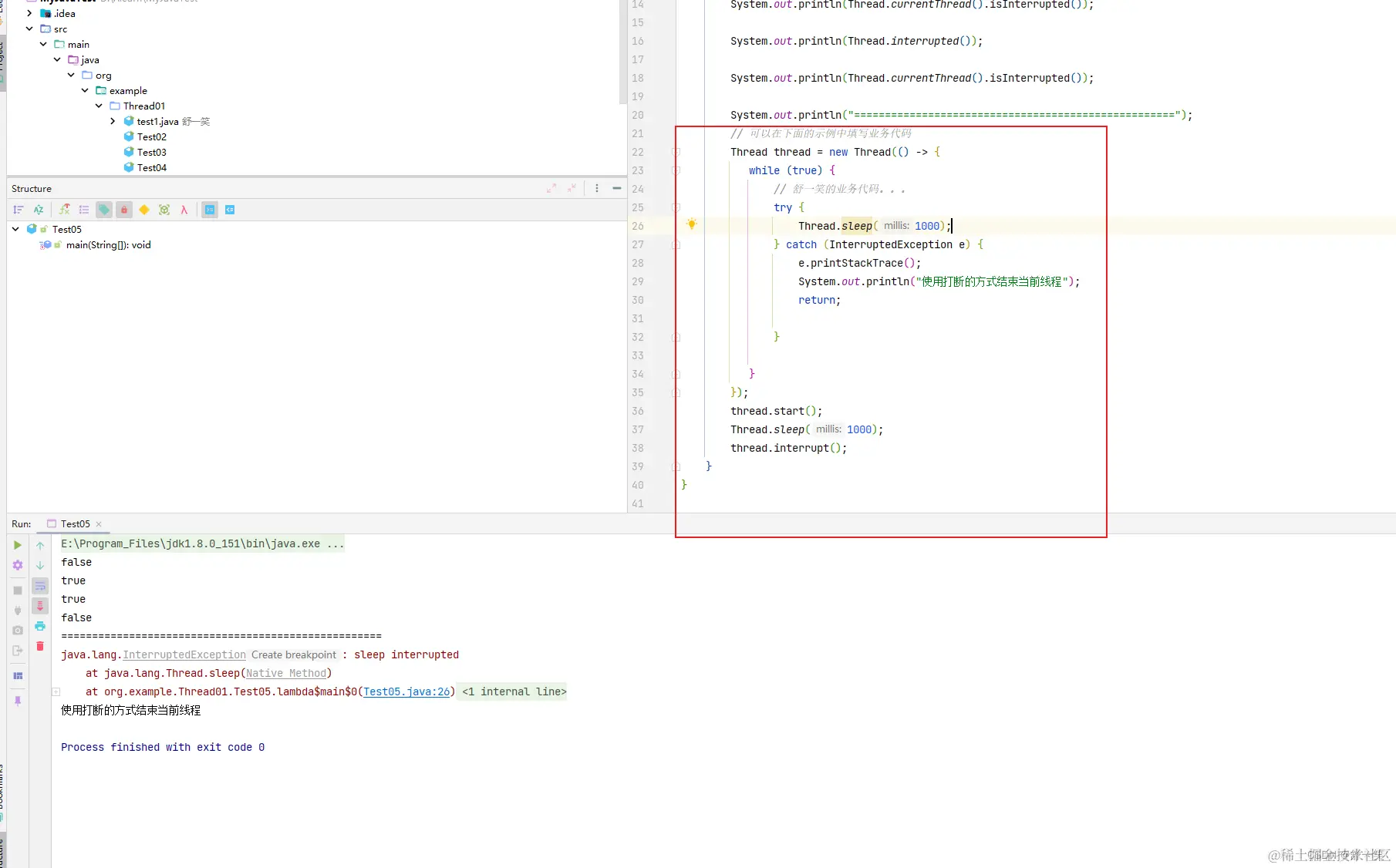Hide the Structure panel
This screenshot has height=868, width=1396.
coord(617,188)
